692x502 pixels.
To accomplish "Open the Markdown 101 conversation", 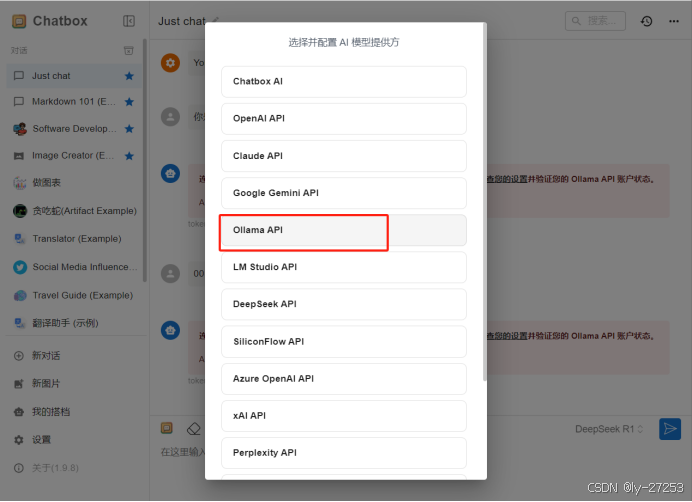I will pos(74,102).
